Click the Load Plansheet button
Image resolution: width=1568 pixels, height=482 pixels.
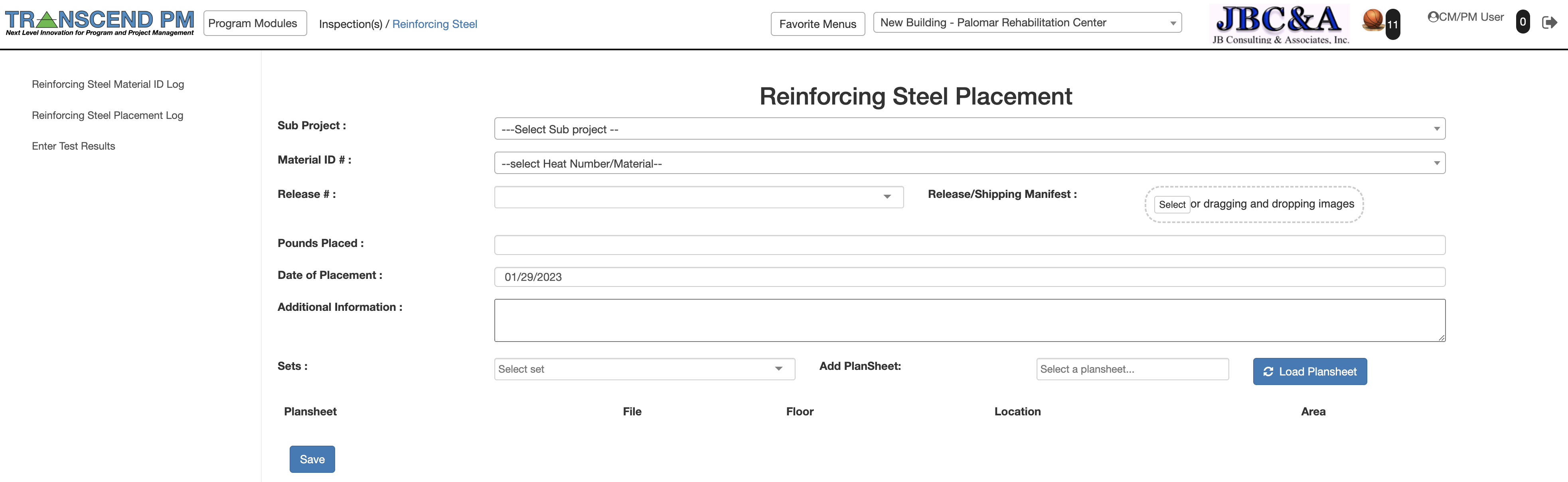(x=1310, y=371)
